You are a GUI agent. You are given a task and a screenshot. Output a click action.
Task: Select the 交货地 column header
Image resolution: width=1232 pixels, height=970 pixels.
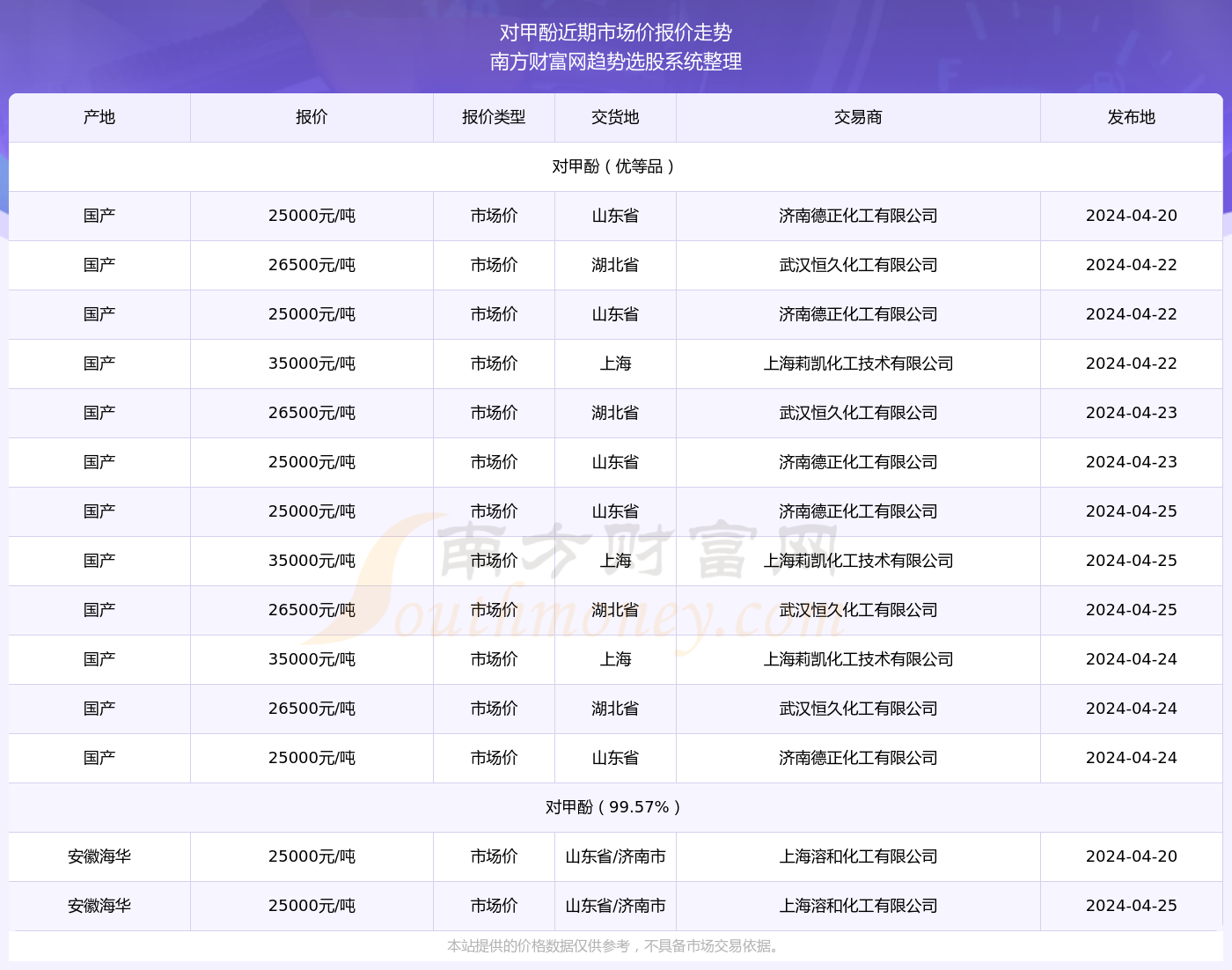point(615,117)
